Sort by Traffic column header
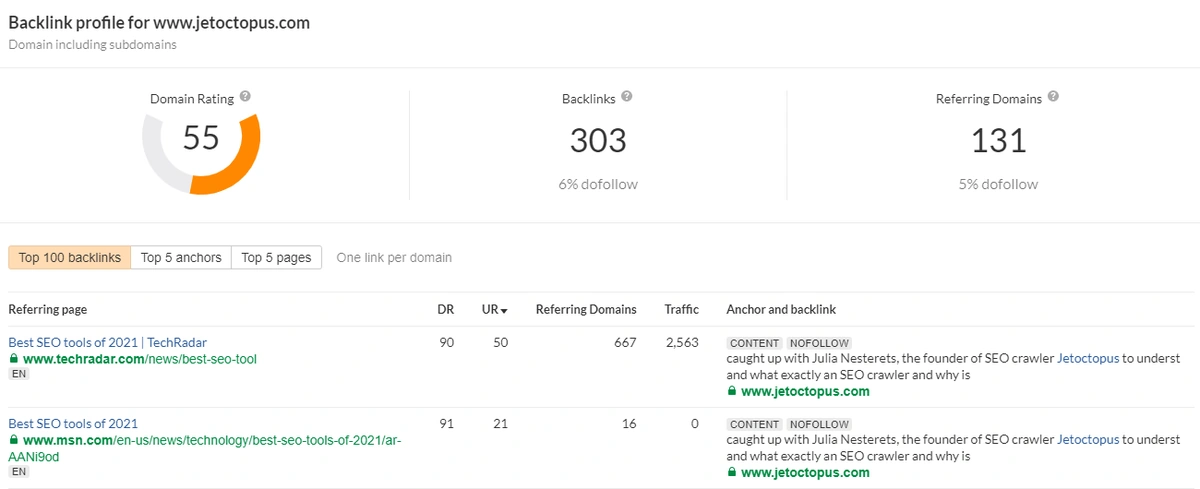This screenshot has height=489, width=1200. tap(681, 310)
